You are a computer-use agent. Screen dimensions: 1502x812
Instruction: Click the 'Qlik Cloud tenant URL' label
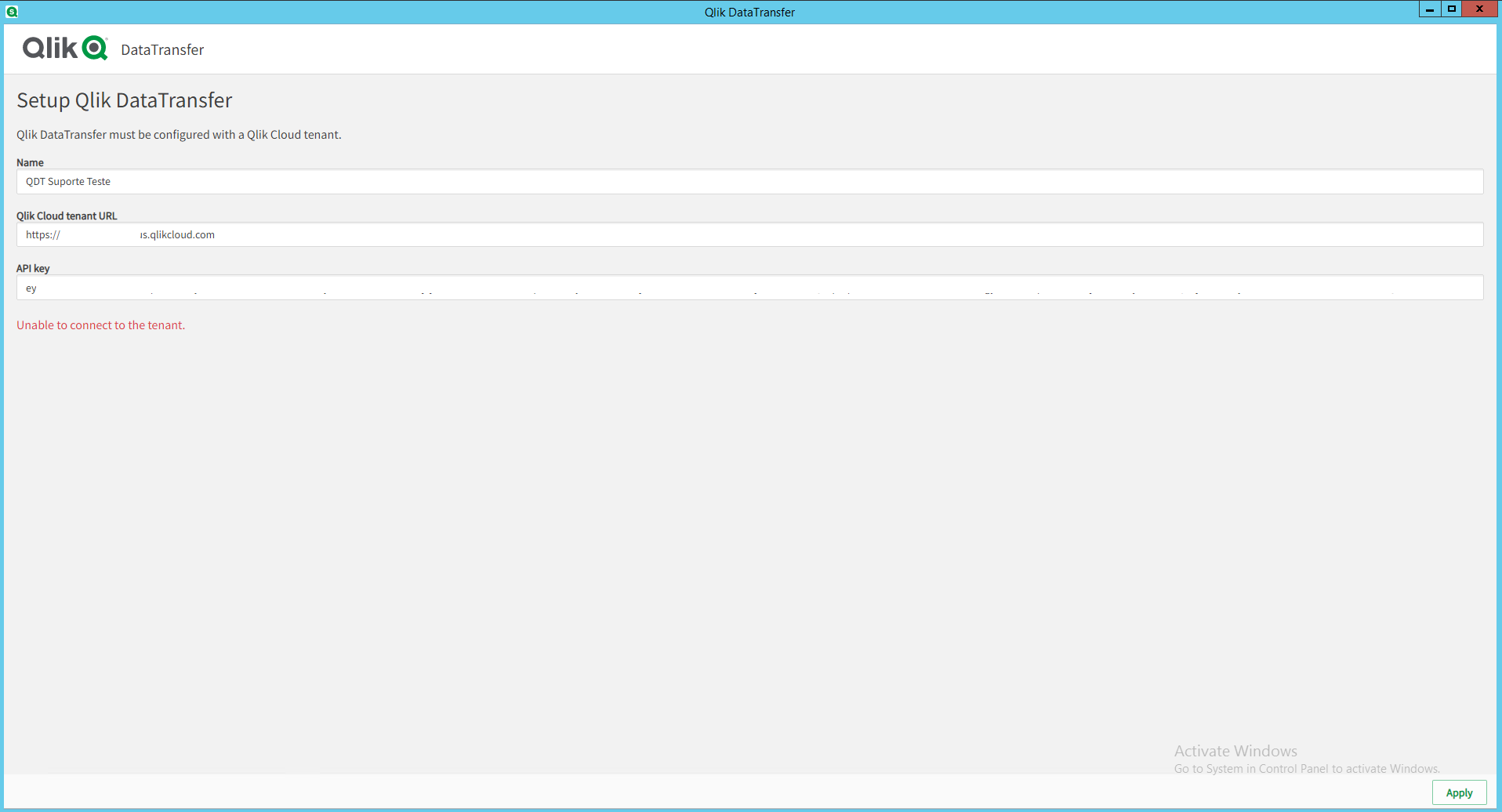pos(67,216)
